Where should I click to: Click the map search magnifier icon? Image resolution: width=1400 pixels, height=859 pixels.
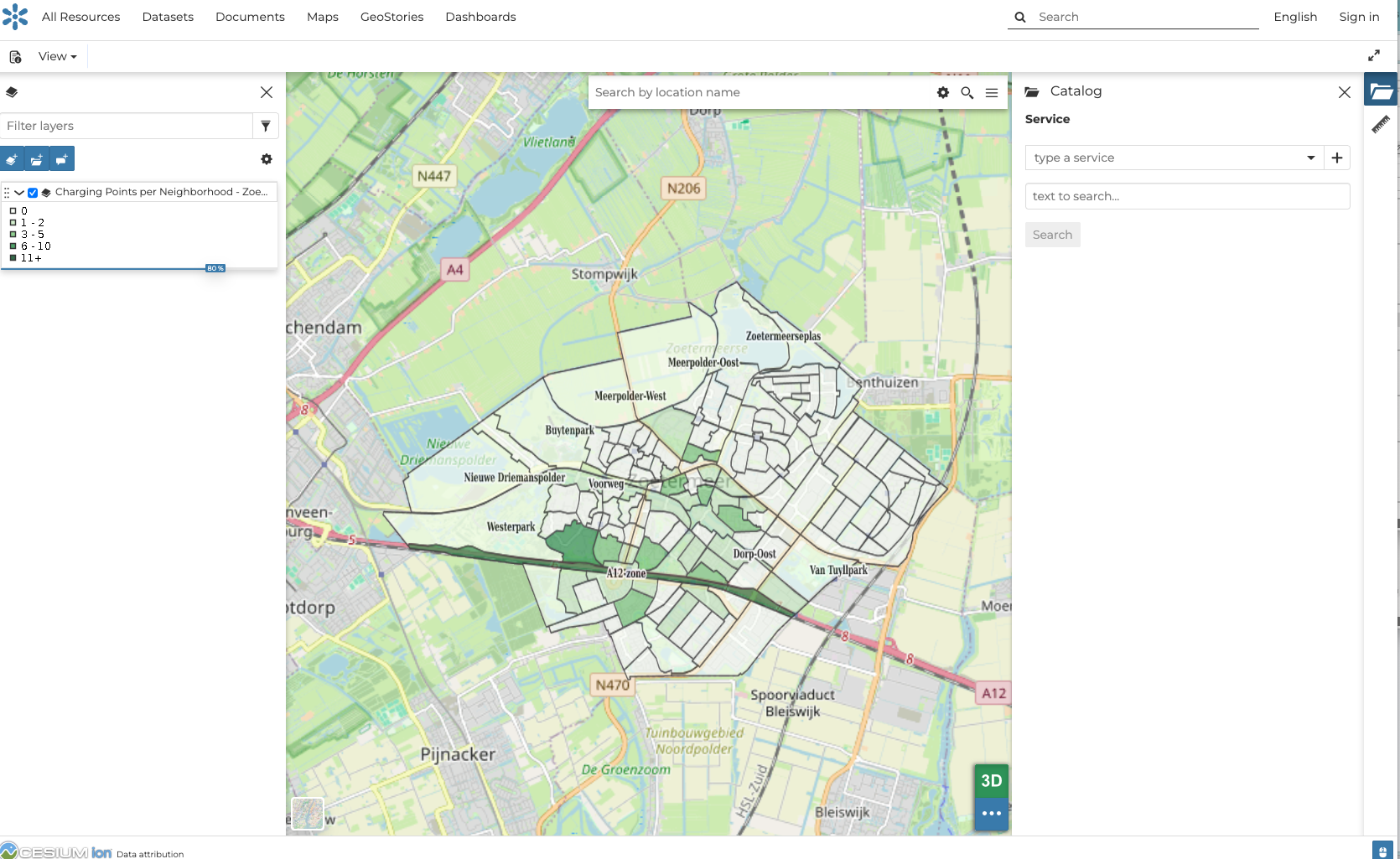pyautogui.click(x=967, y=92)
